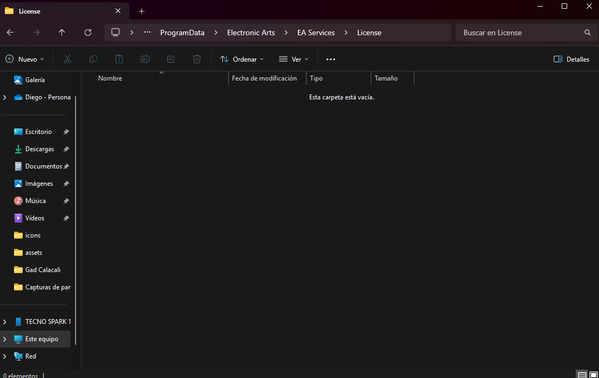Go back to the previous folder
This screenshot has width=599, height=378.
pyautogui.click(x=10, y=32)
